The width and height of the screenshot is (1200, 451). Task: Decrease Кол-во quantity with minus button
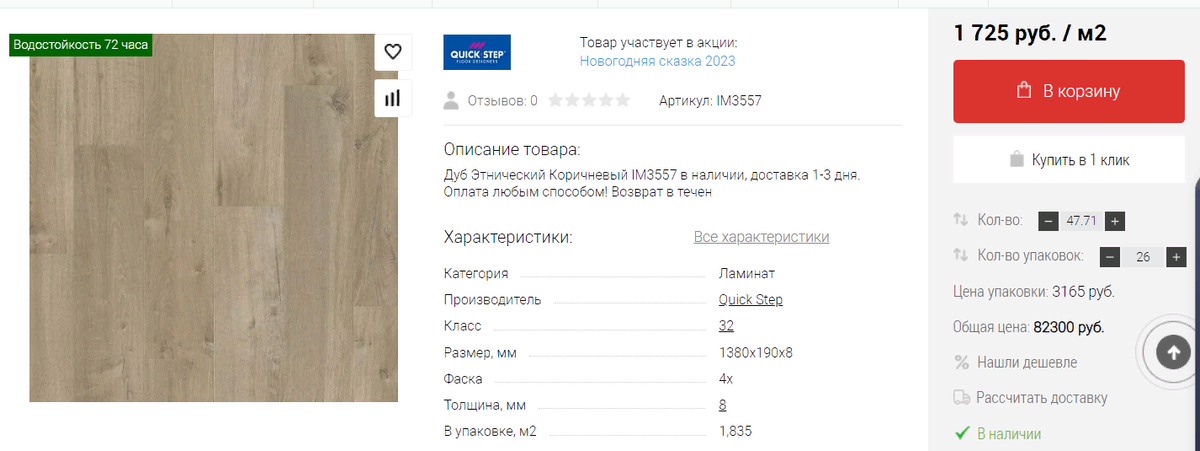click(1048, 221)
